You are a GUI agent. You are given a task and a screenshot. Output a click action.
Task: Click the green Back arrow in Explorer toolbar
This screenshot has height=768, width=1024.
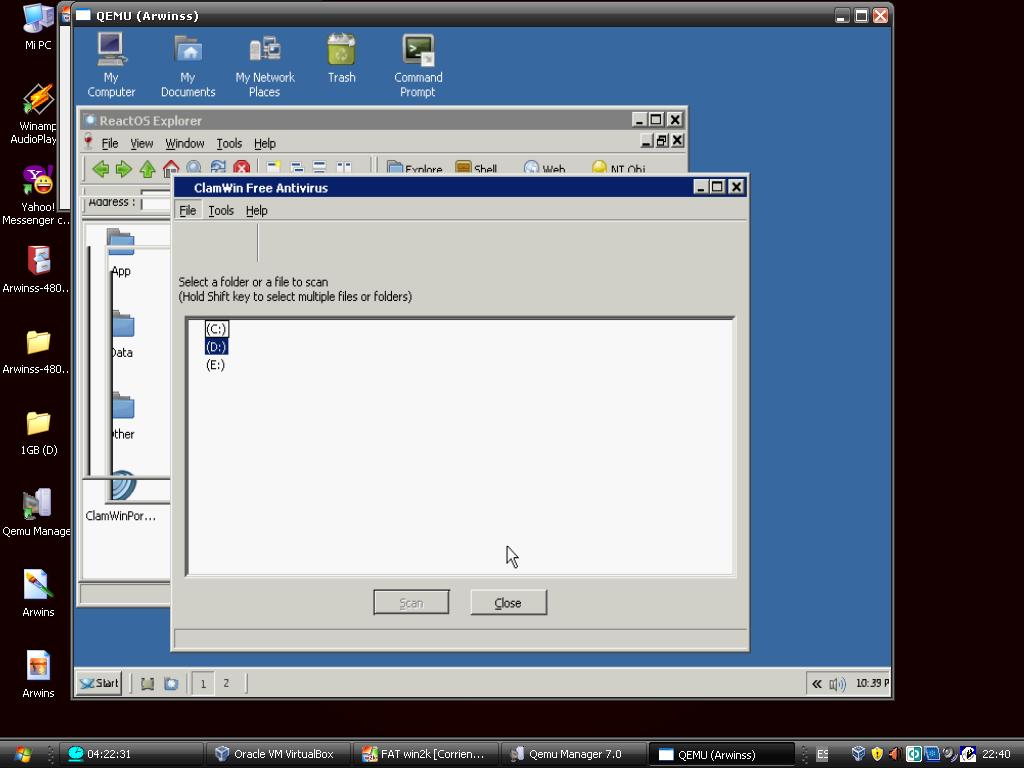point(100,169)
